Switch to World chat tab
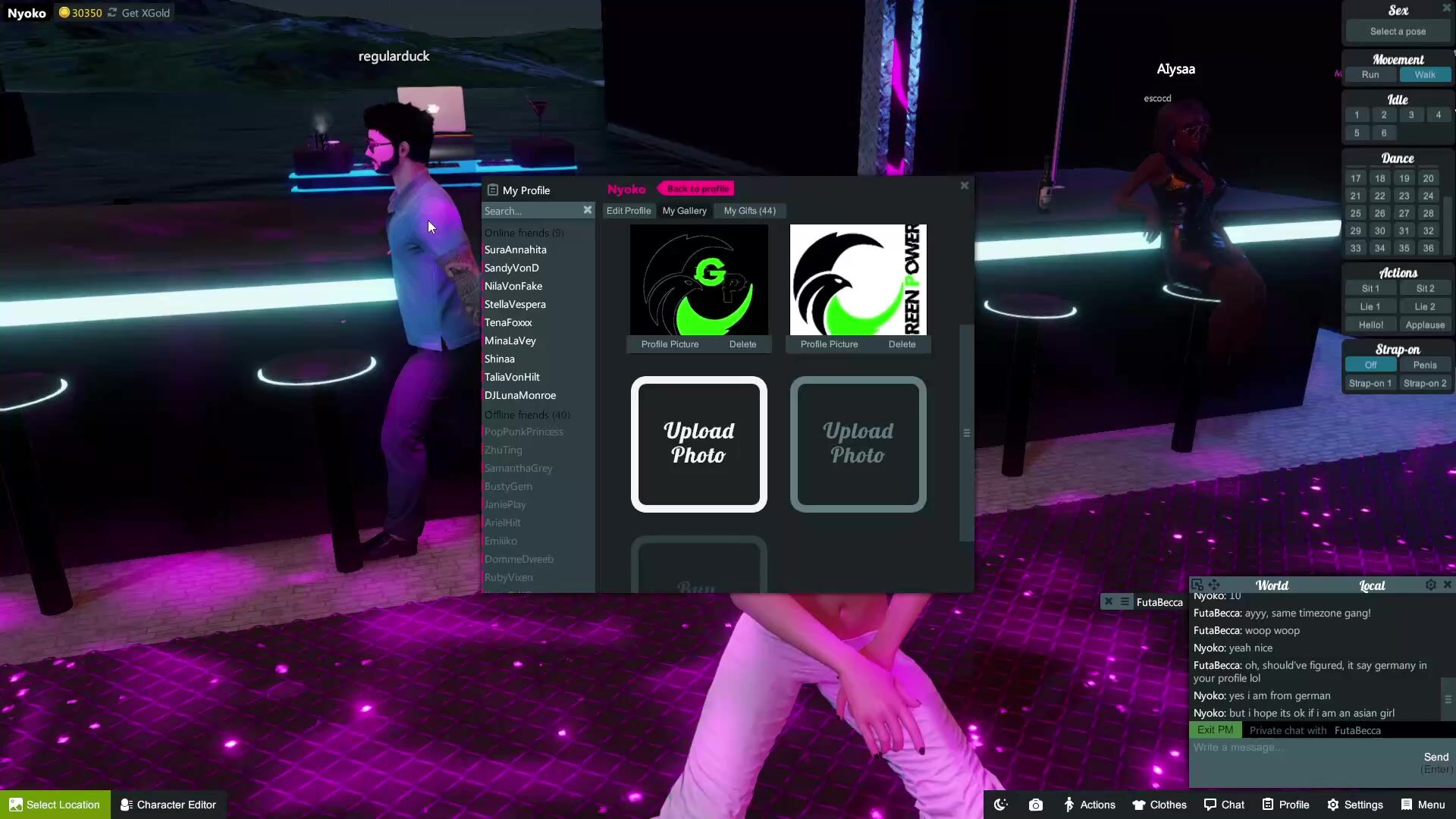Viewport: 1456px width, 819px height. coord(1272,585)
